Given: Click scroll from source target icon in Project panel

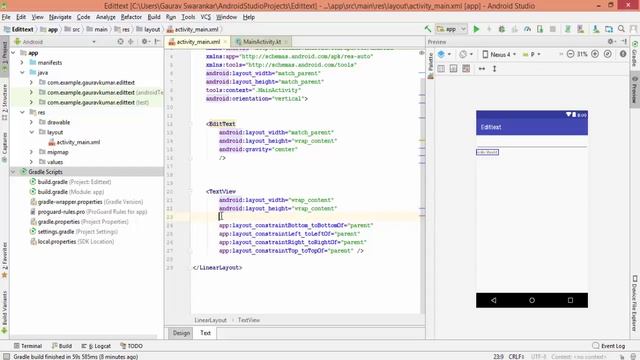Looking at the screenshot, I should pyautogui.click(x=120, y=42).
